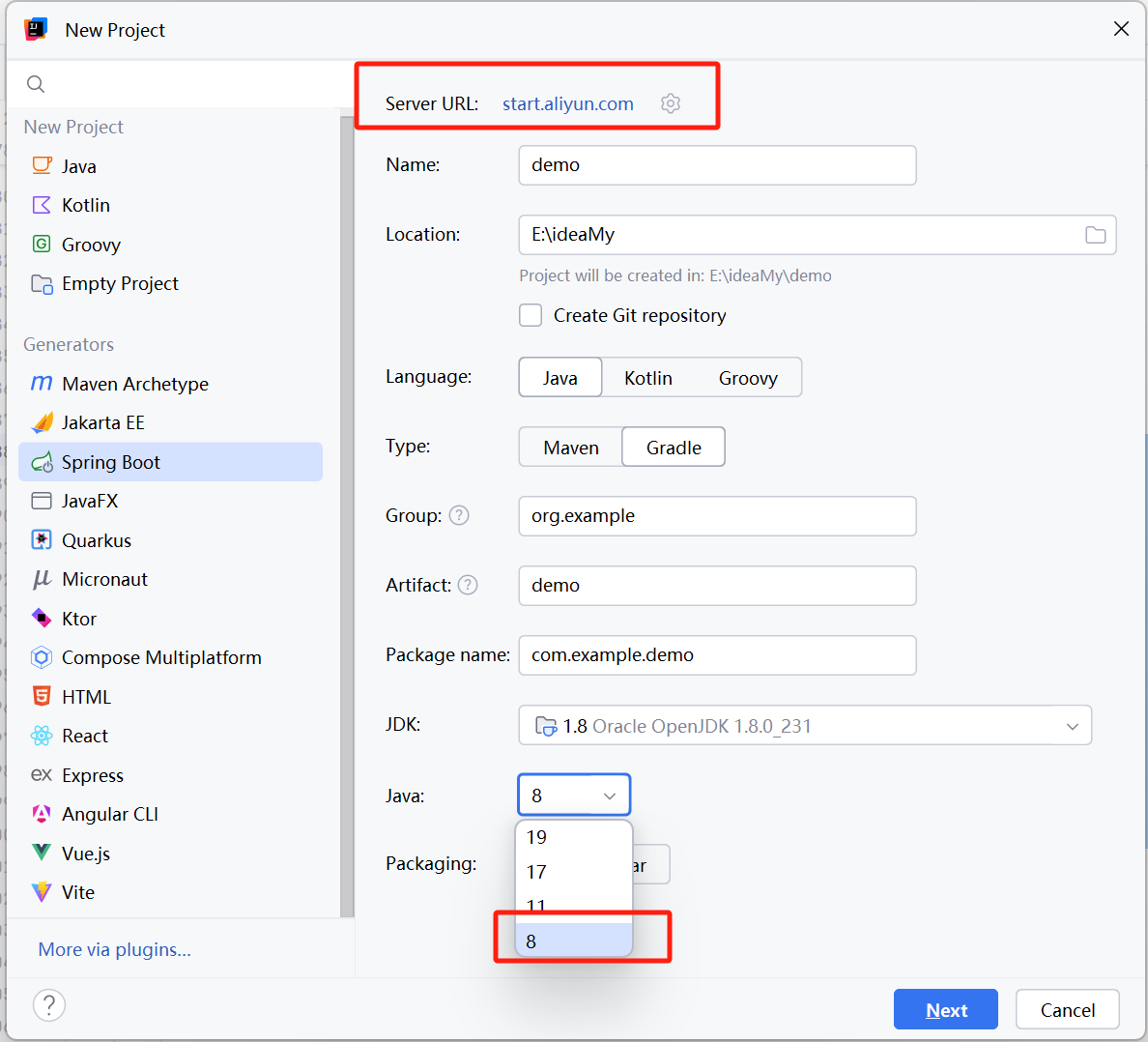
Task: Choose Groovy as the language
Action: click(x=748, y=378)
